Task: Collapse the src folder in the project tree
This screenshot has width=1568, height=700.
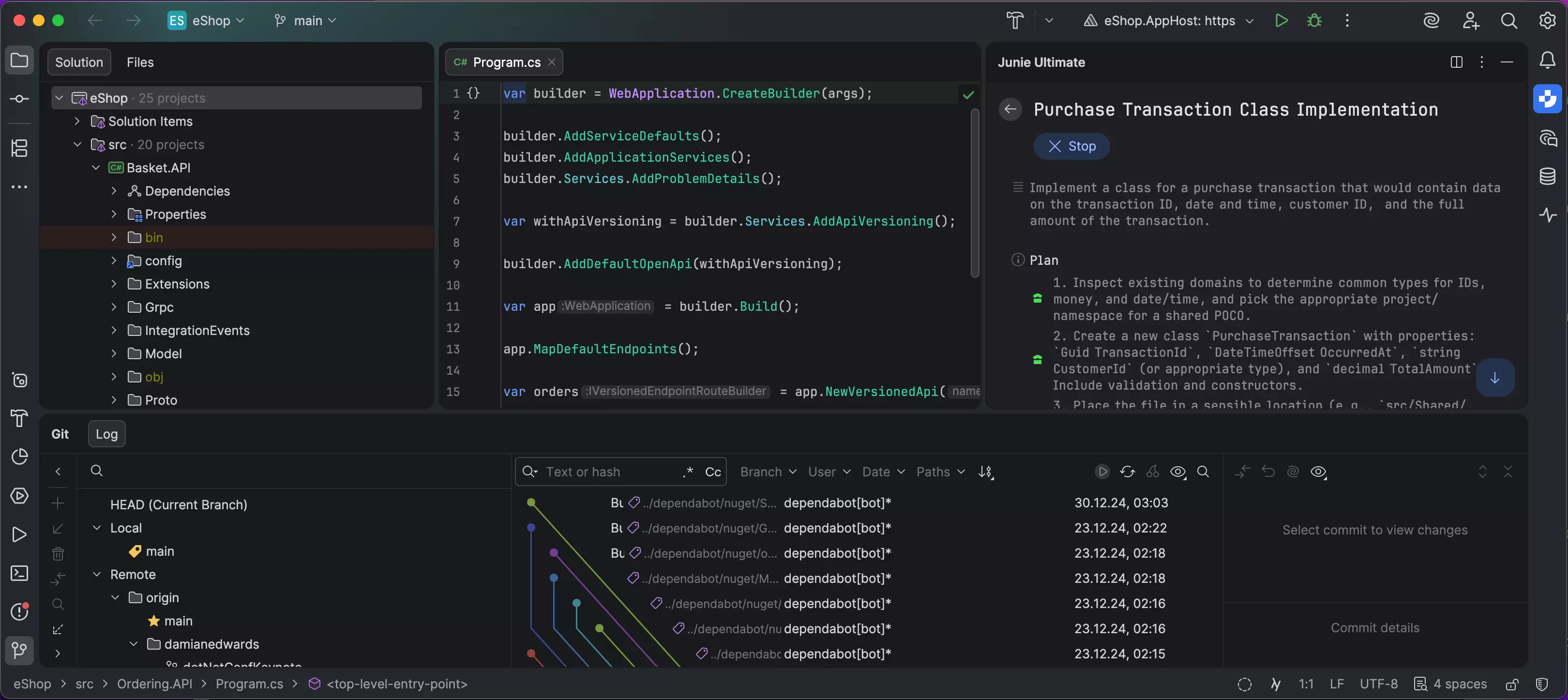Action: coord(77,145)
